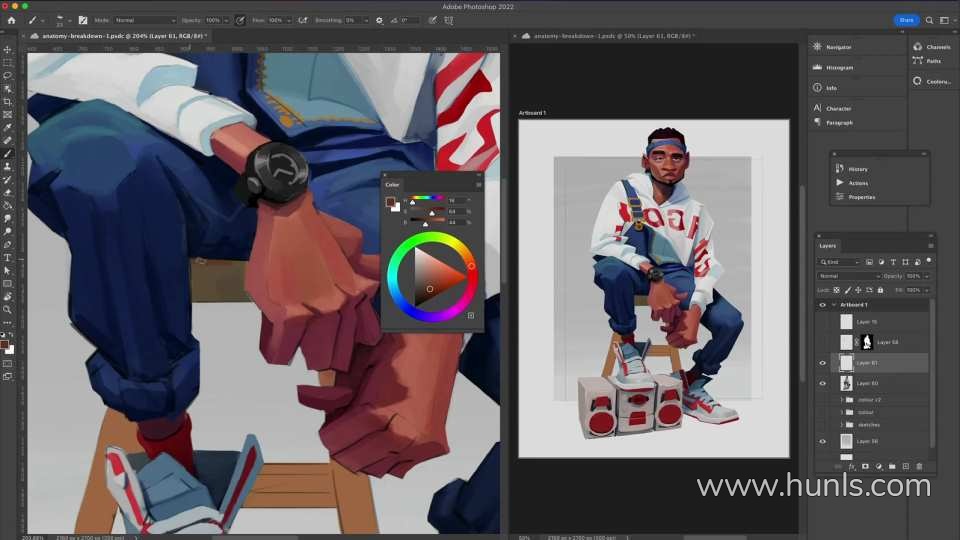The width and height of the screenshot is (960, 540).
Task: Select the Type tool
Action: click(x=7, y=258)
